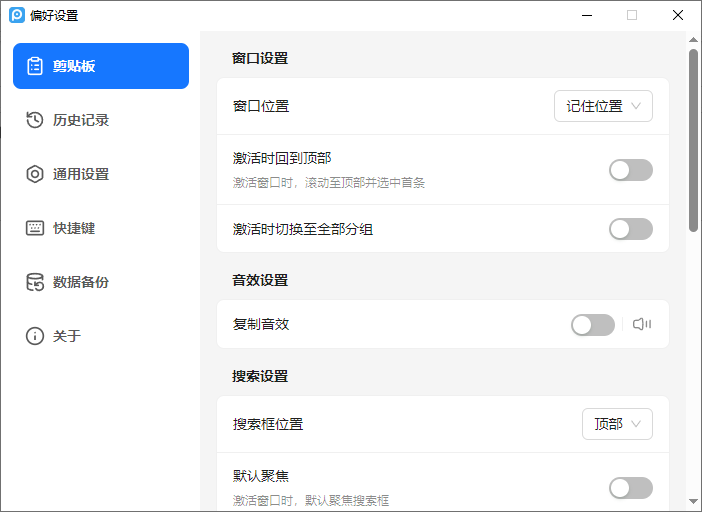The width and height of the screenshot is (702, 512).
Task: Enable 激活时回到顶部 switch
Action: point(630,170)
